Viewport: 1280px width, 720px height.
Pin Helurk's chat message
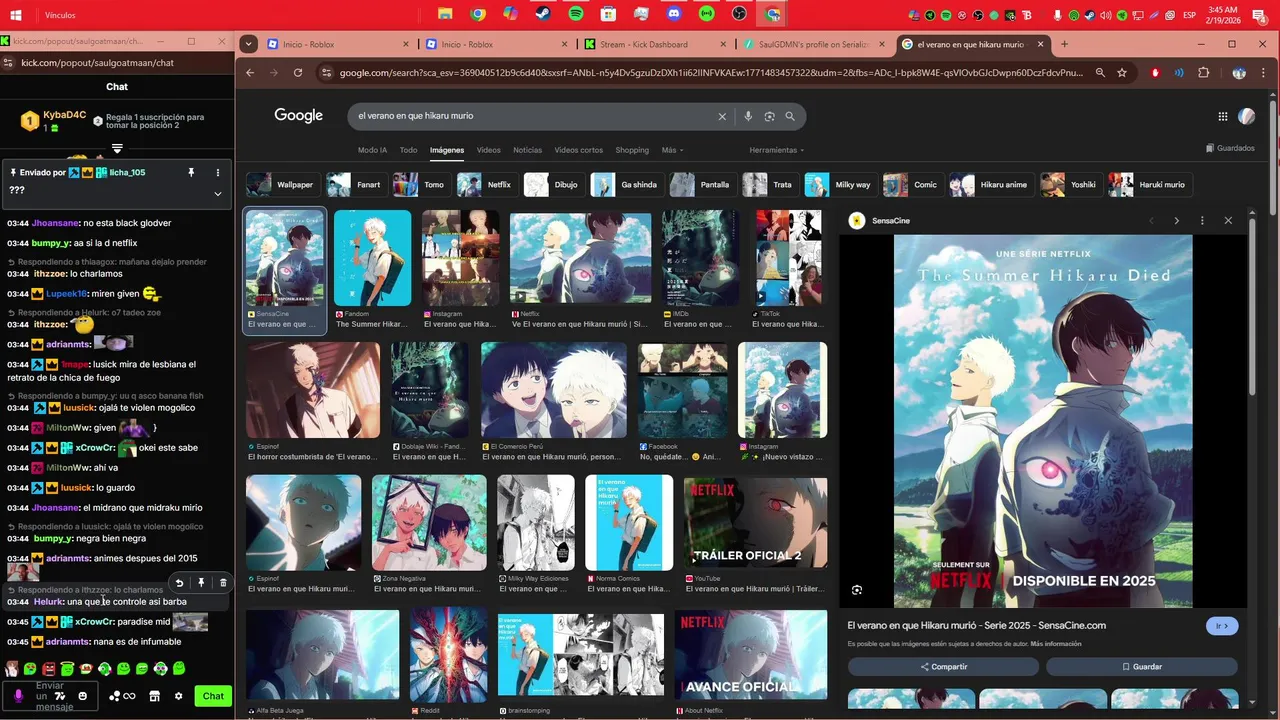tap(201, 583)
